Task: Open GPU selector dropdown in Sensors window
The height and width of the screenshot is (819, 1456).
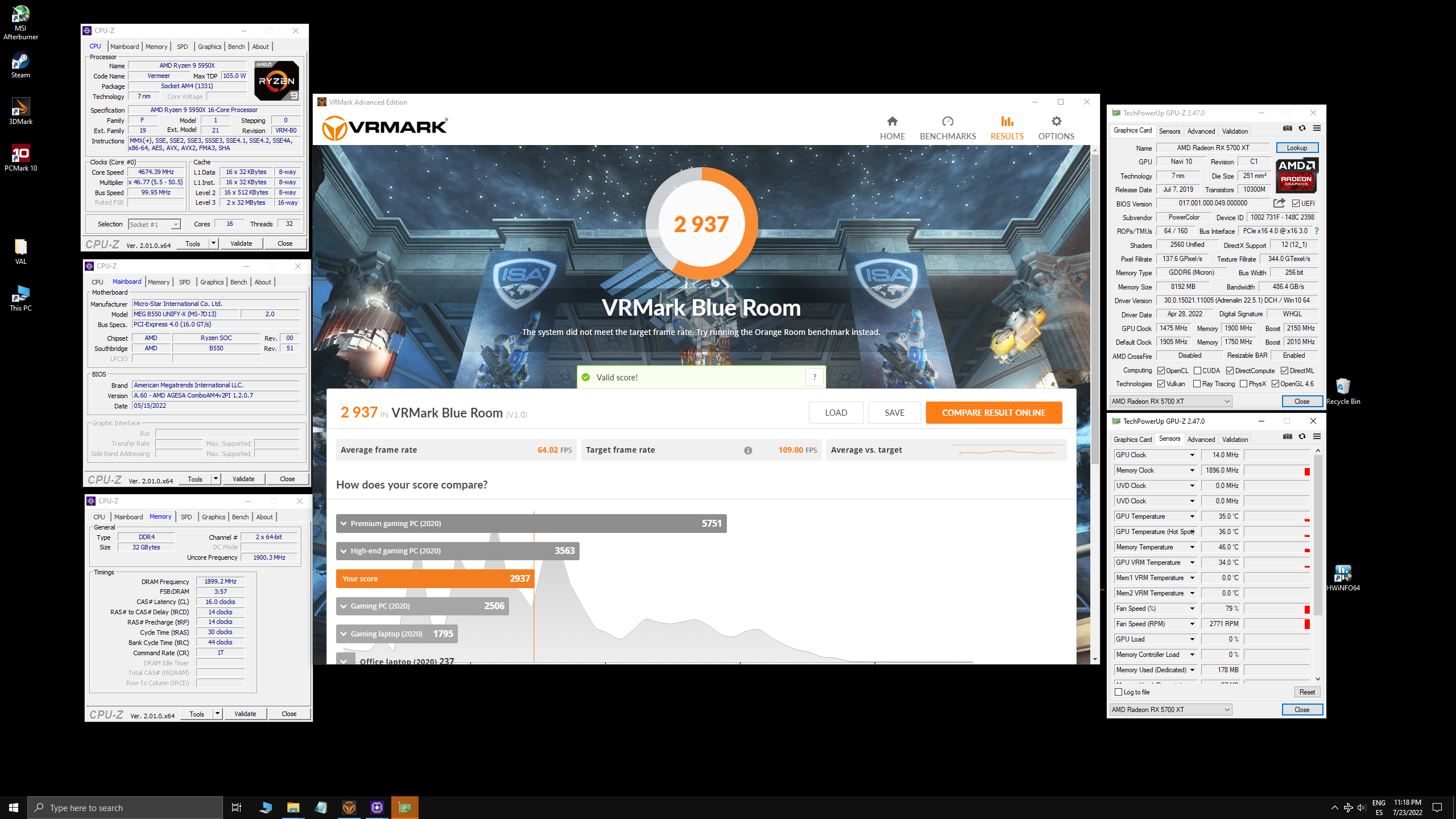Action: coord(1170,709)
